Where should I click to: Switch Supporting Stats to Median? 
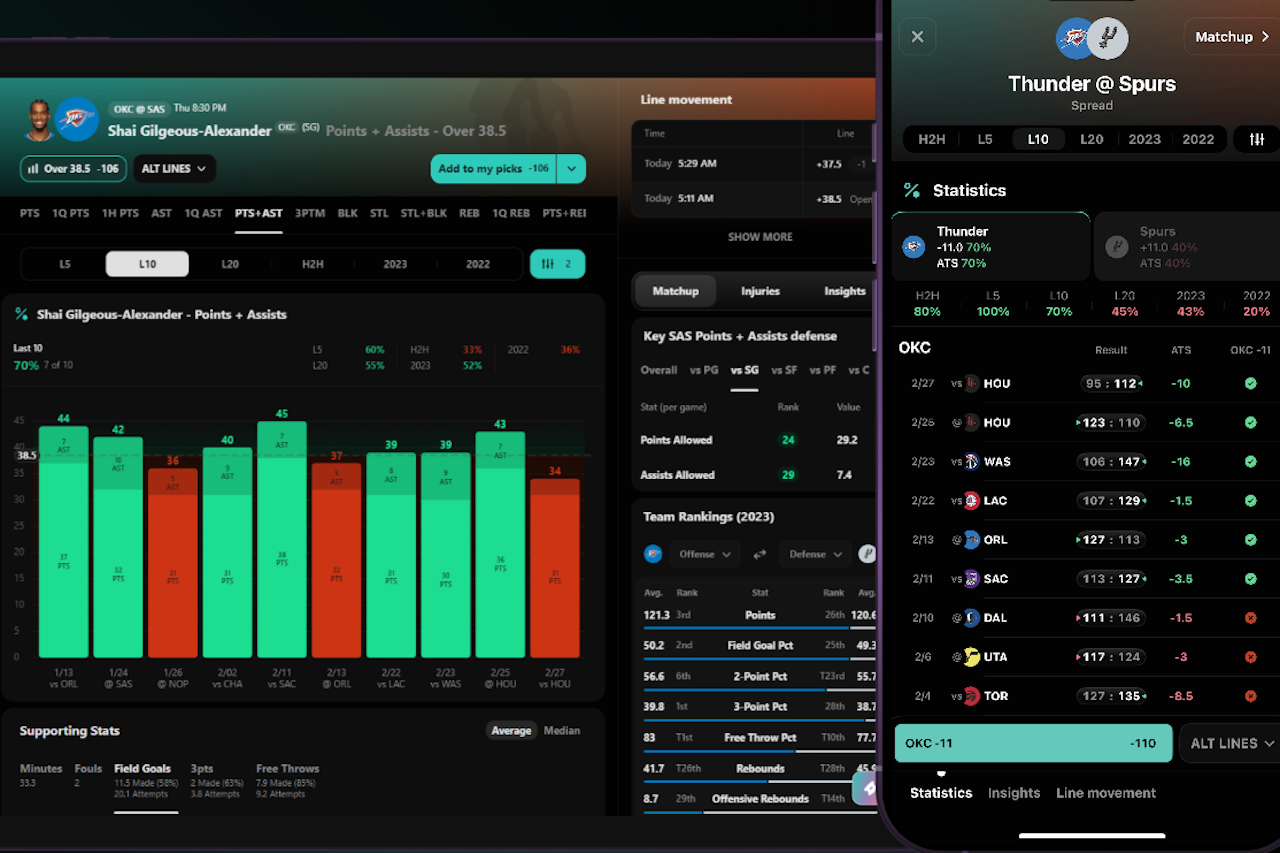click(561, 730)
